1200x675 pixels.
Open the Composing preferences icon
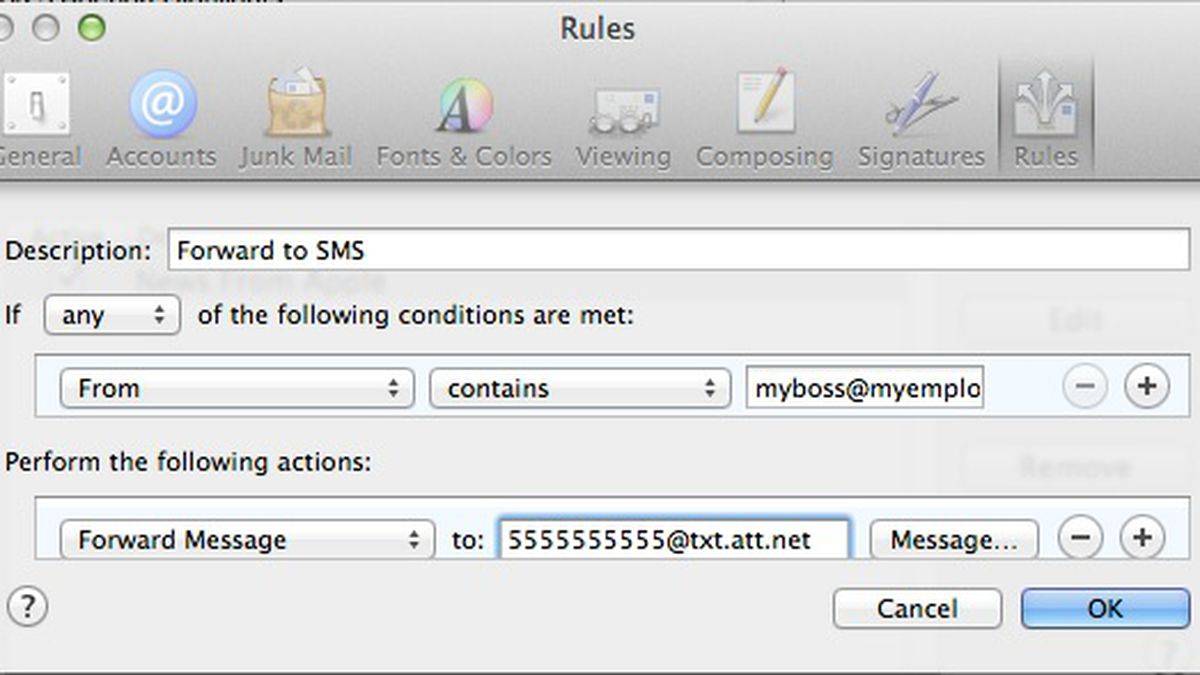pyautogui.click(x=764, y=119)
